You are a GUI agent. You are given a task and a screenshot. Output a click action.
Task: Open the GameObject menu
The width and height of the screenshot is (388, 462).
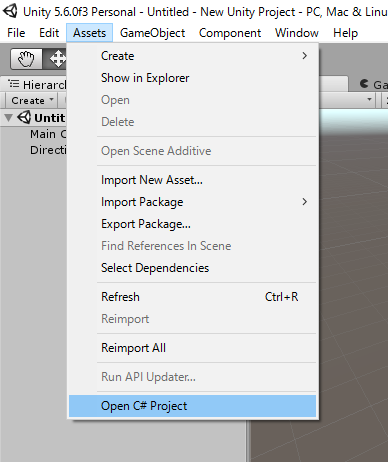click(152, 33)
